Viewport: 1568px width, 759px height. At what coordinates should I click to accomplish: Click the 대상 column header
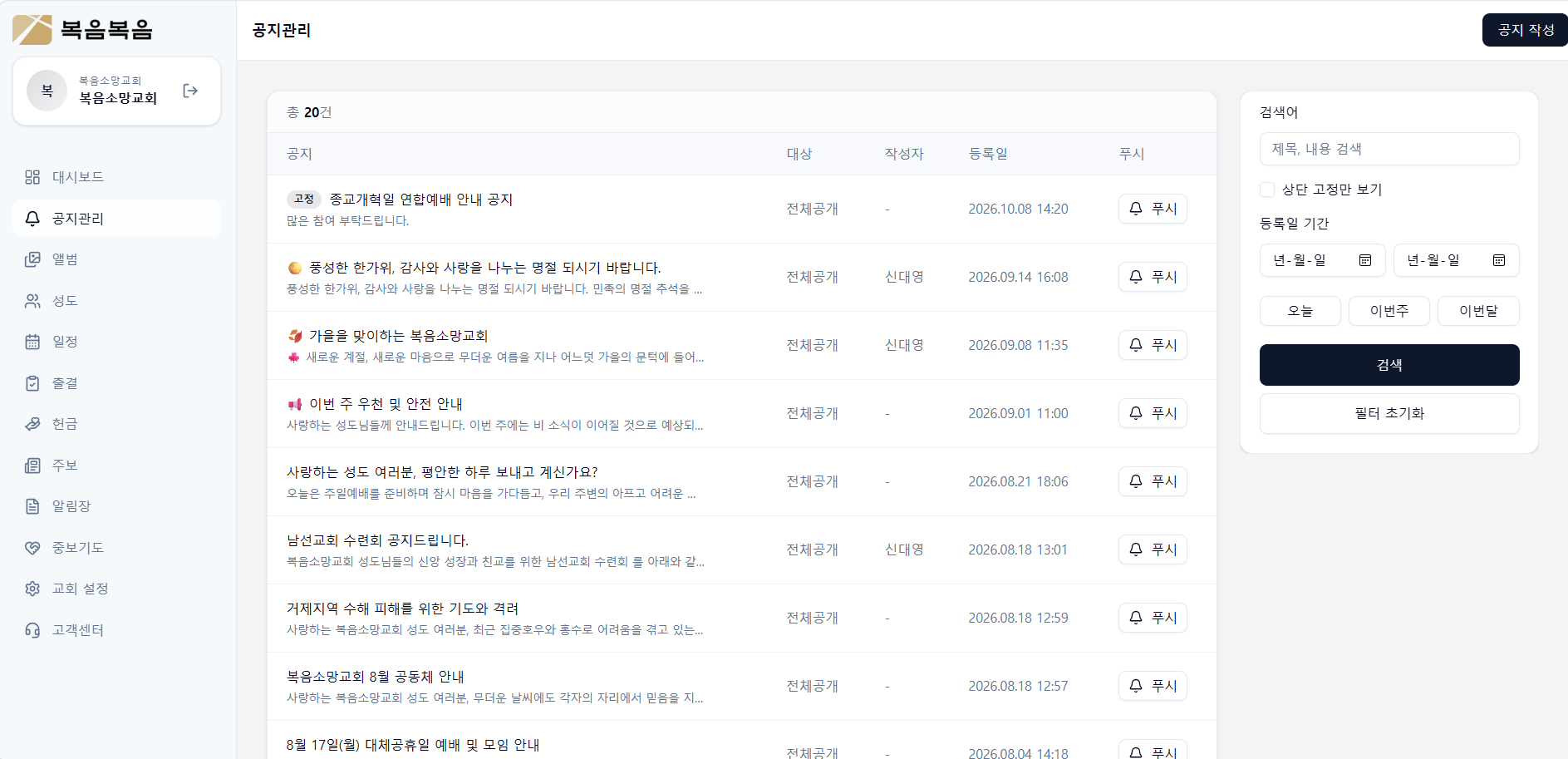(x=799, y=154)
